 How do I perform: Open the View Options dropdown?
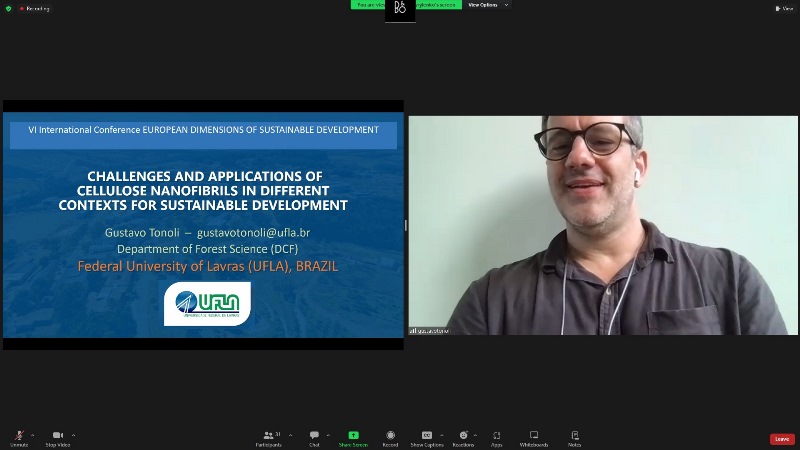coord(485,5)
